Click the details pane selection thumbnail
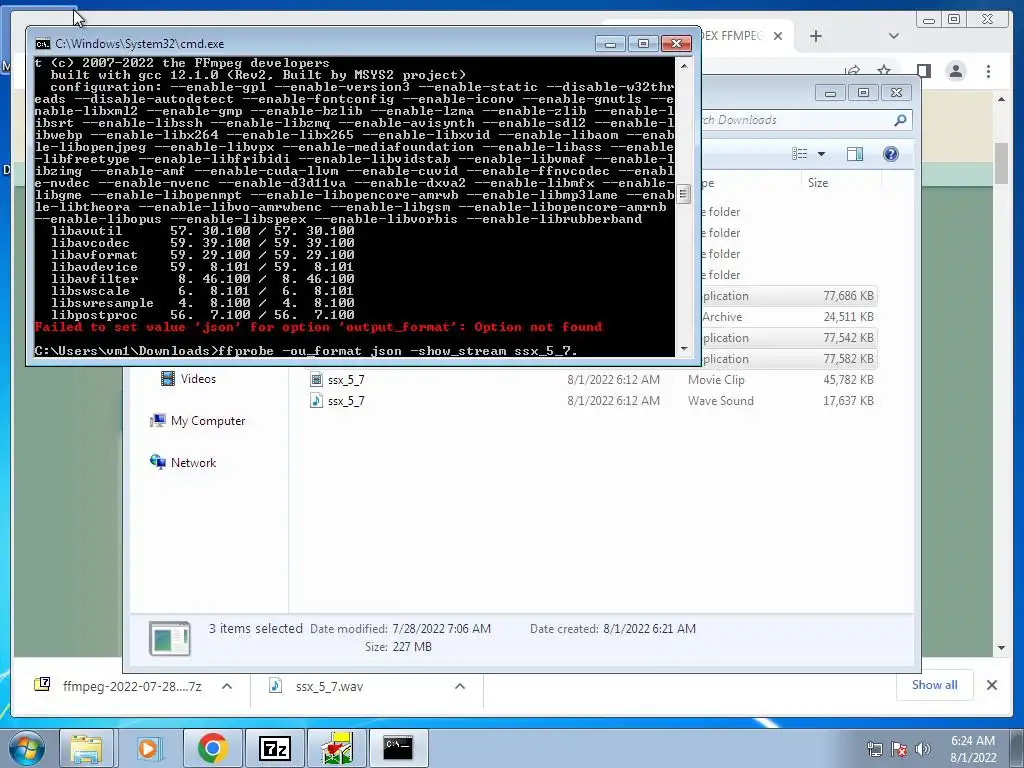The image size is (1024, 768). [170, 638]
